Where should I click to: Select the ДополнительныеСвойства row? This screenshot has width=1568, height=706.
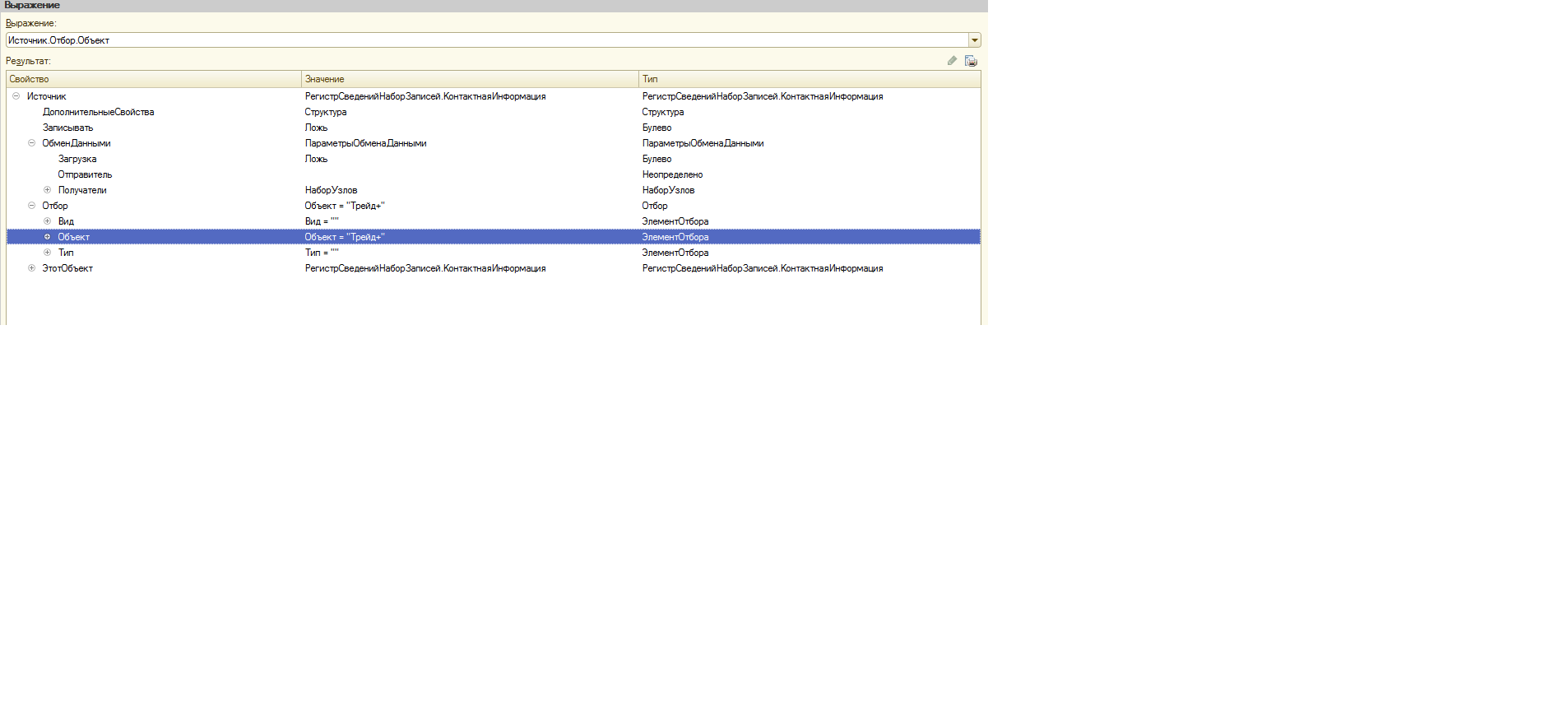coord(98,112)
